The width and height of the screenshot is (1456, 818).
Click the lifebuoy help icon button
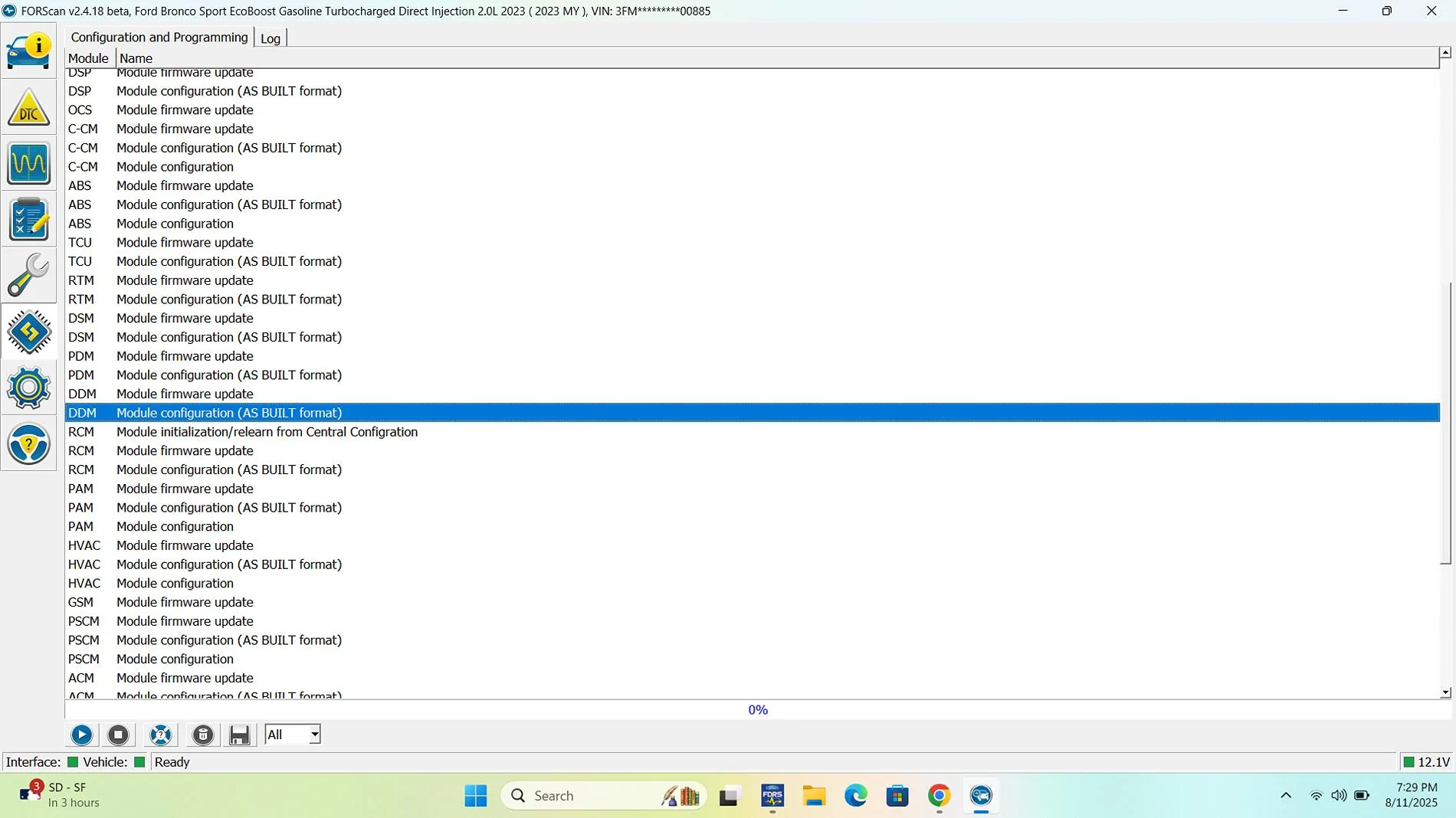160,735
